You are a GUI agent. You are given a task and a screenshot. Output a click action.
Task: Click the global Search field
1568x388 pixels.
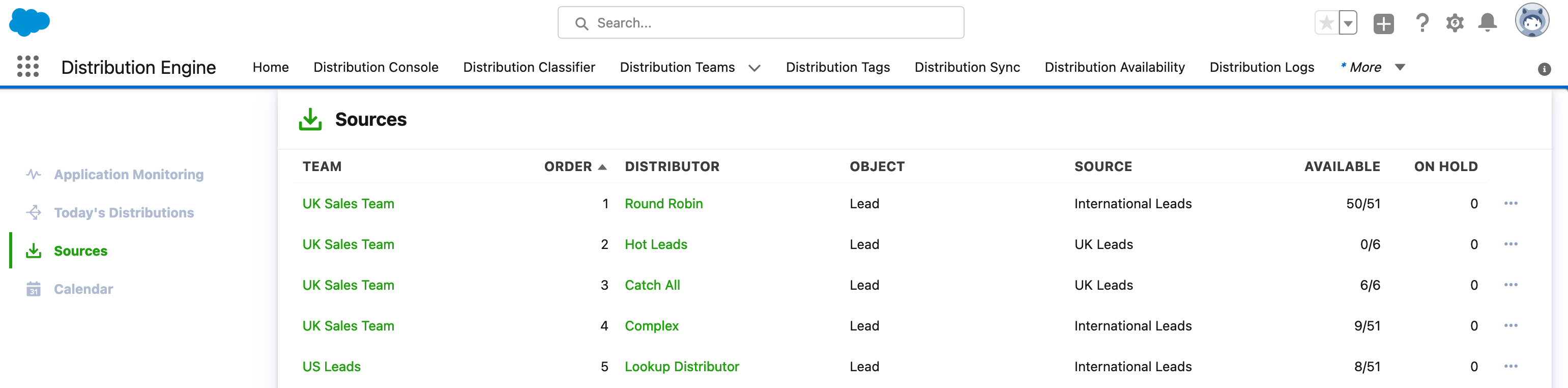coord(760,23)
